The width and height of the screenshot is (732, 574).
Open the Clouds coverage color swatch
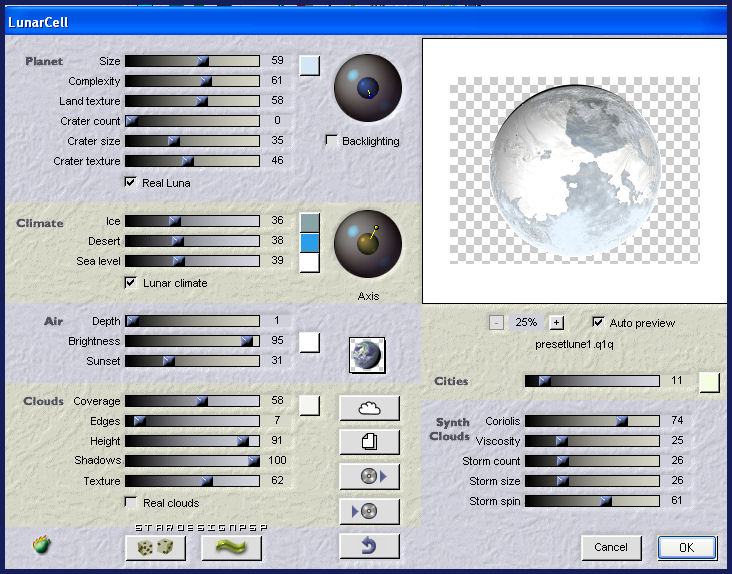[x=310, y=405]
